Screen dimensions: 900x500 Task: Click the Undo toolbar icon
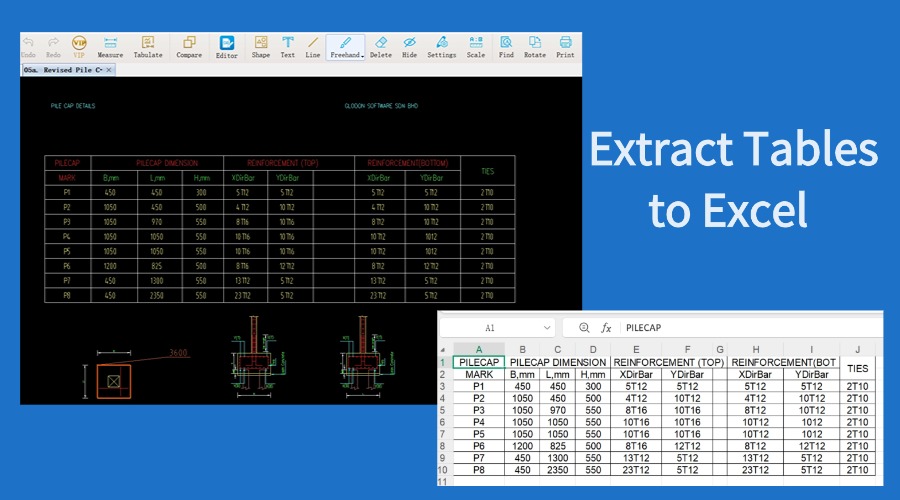pos(28,46)
